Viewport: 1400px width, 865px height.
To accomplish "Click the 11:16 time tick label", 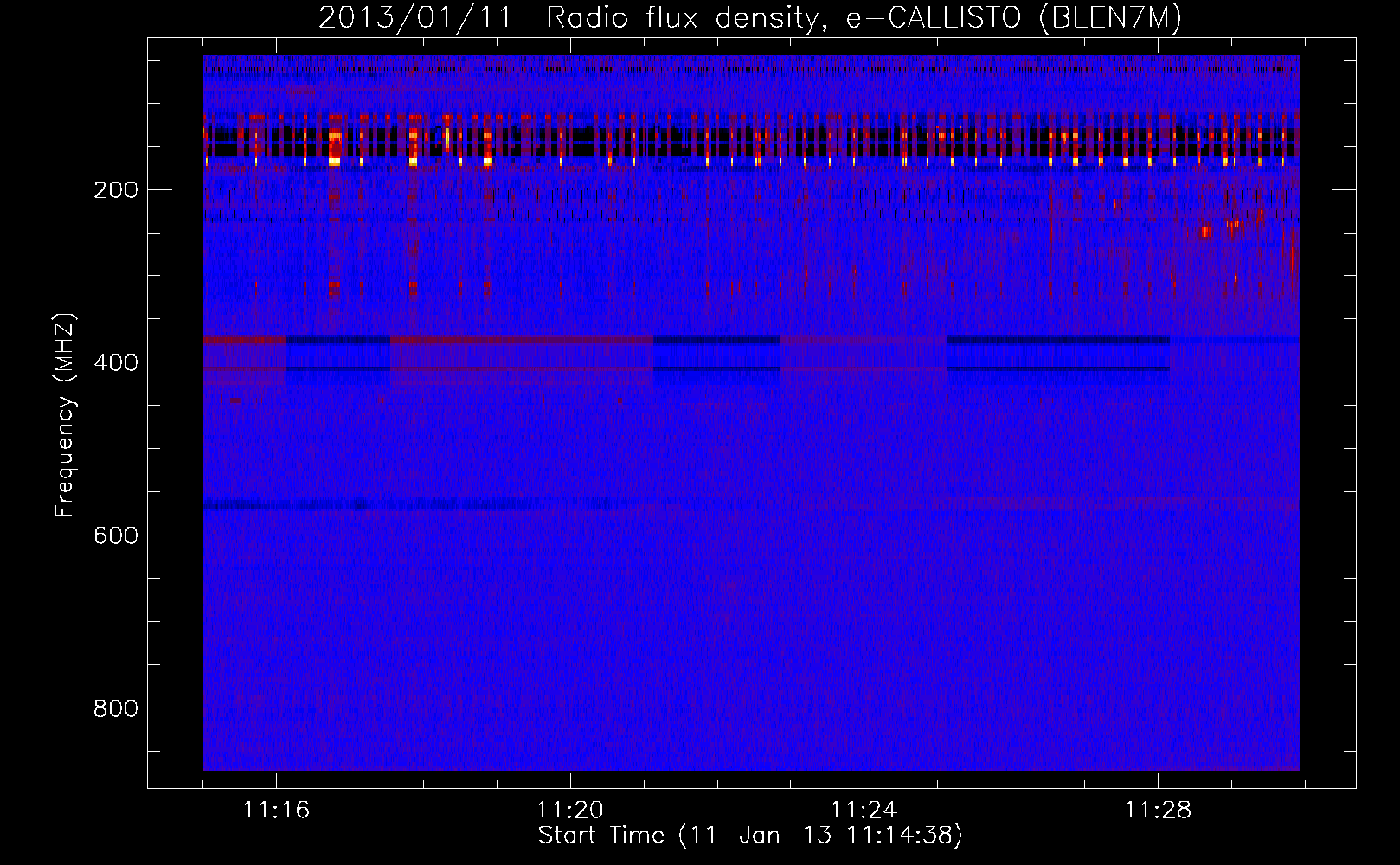I will tap(276, 811).
